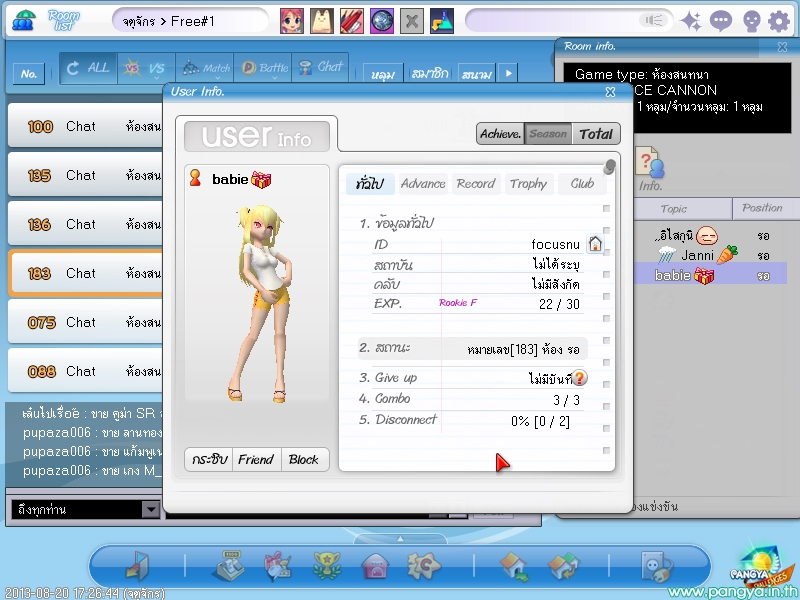Screen dimensions: 800x600
Task: Select the ทั่วไป general tab
Action: pos(370,184)
